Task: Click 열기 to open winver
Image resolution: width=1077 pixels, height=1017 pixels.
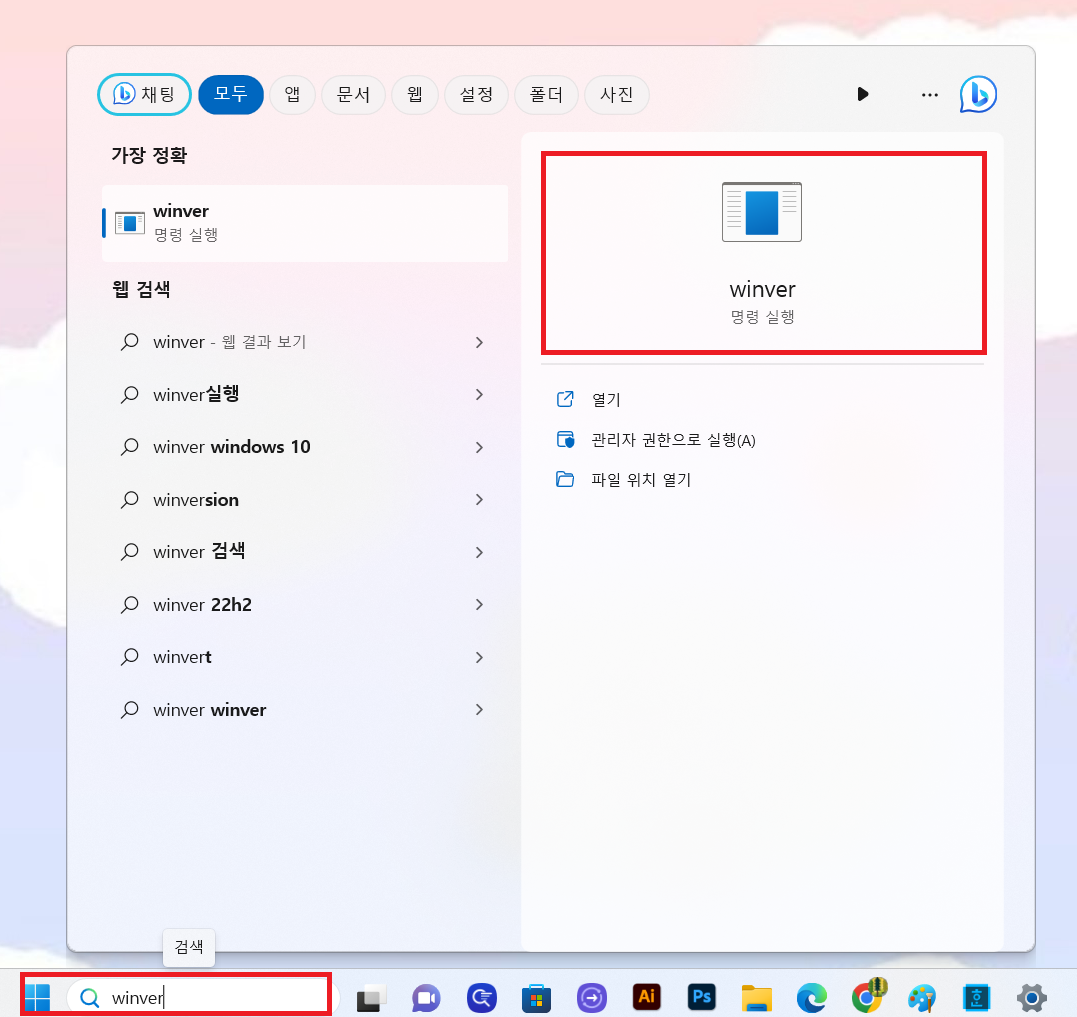Action: pos(604,398)
